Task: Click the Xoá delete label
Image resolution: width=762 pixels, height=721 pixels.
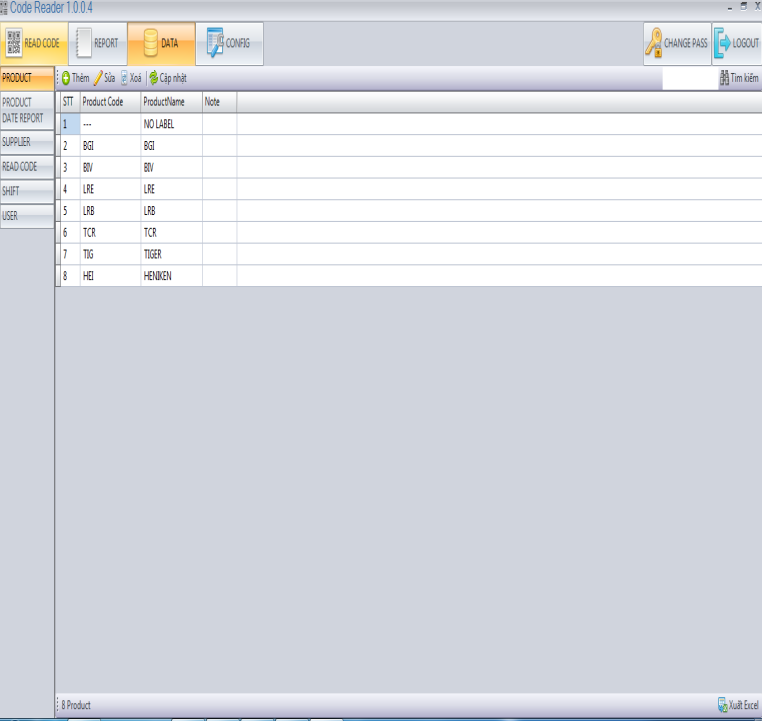Action: click(x=136, y=78)
